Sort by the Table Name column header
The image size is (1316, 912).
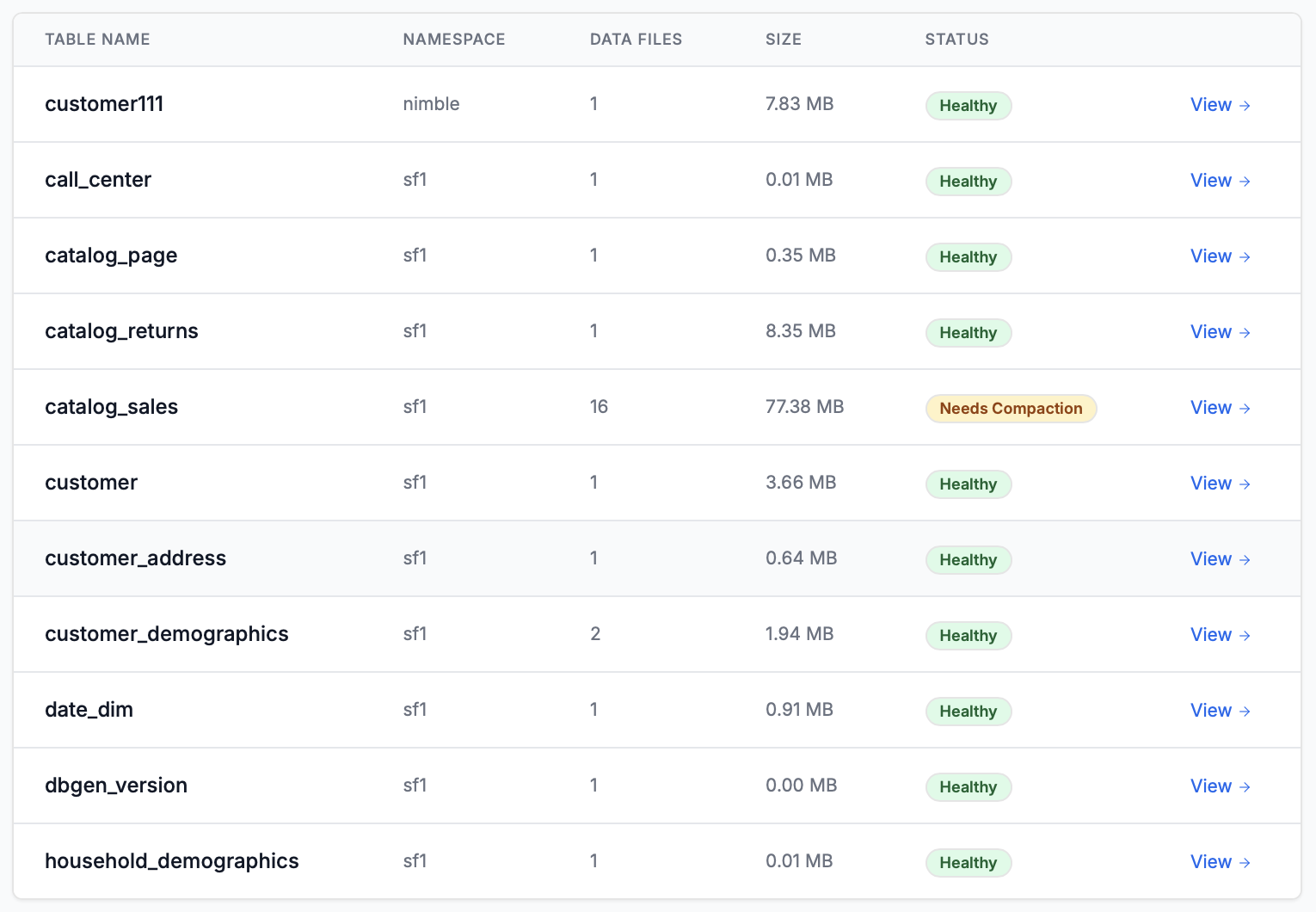[97, 40]
